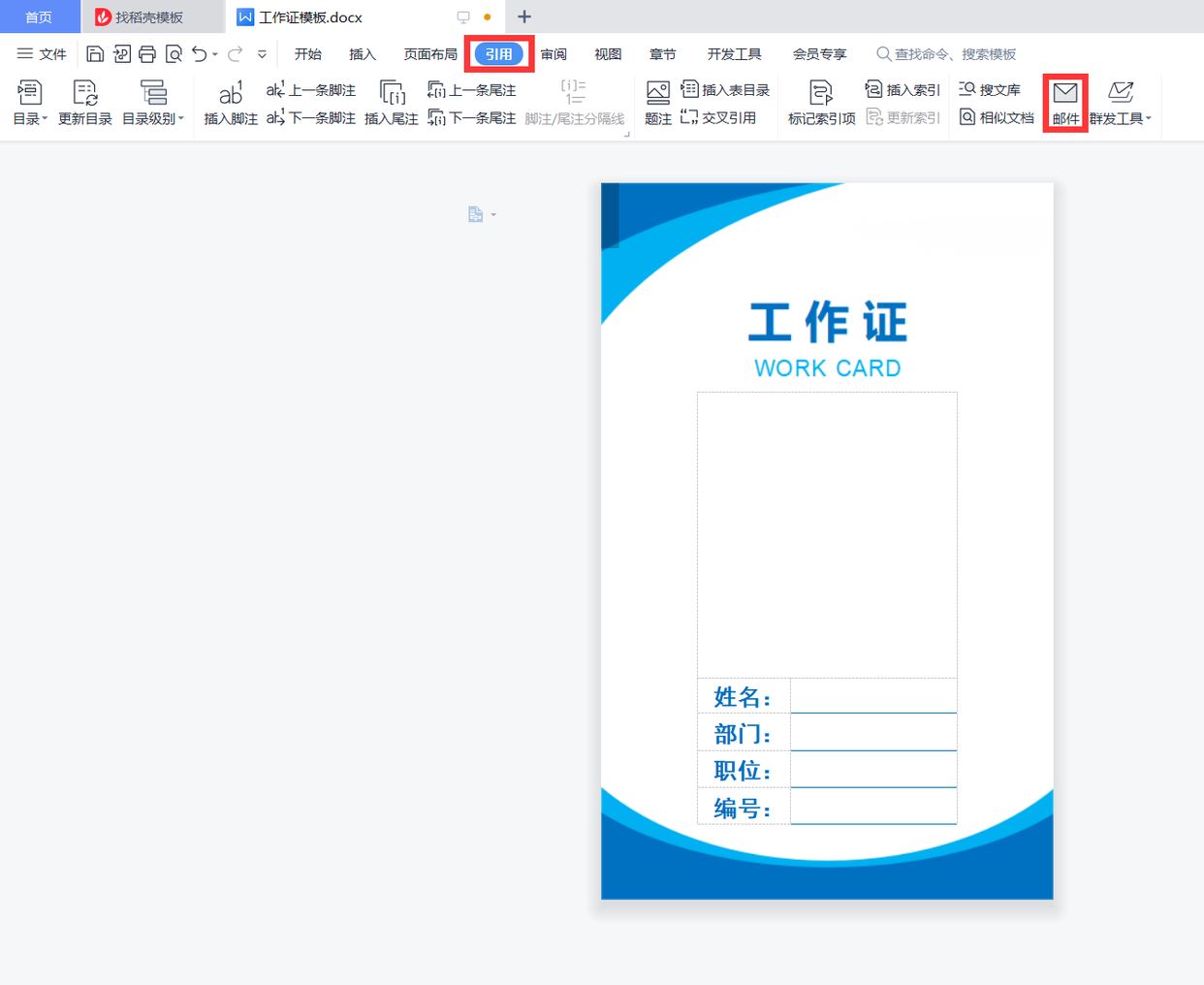Click the blank field next to 职位

(873, 770)
